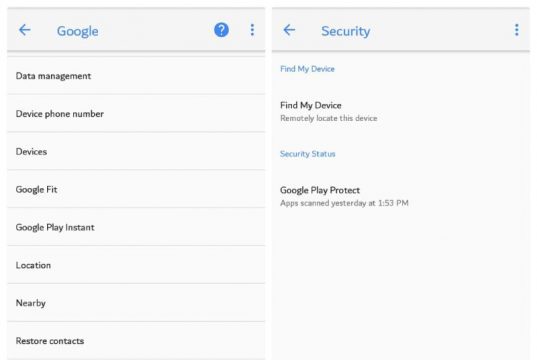Open Google Play Protect scan status
The width and height of the screenshot is (537, 360).
point(401,196)
